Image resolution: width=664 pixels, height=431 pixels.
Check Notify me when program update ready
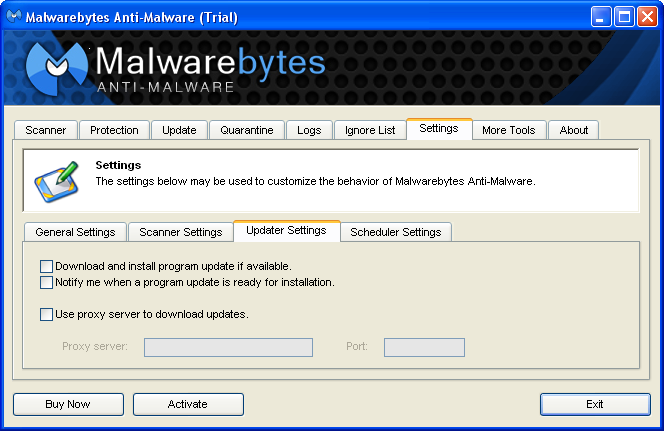pyautogui.click(x=46, y=282)
